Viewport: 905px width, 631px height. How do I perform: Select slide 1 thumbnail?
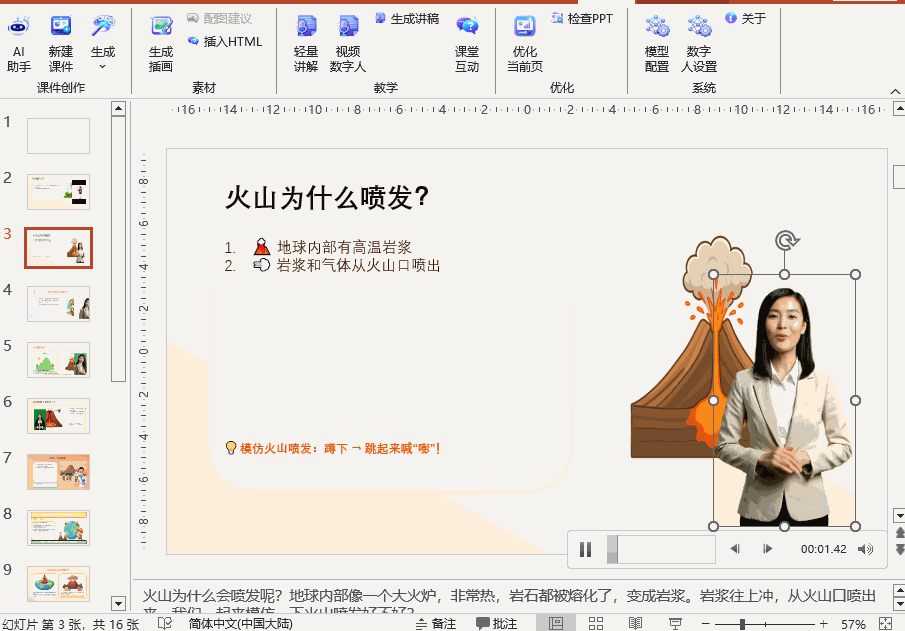point(58,136)
